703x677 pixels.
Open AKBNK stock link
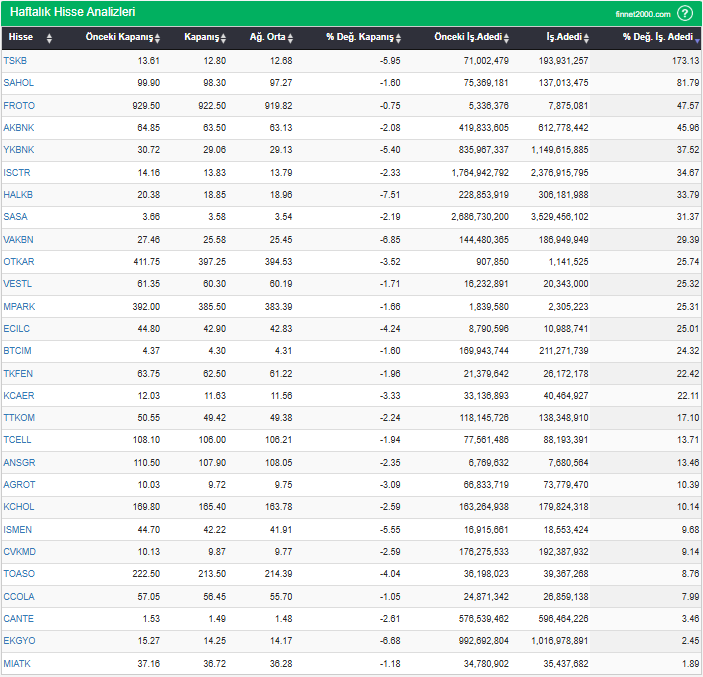tap(18, 127)
